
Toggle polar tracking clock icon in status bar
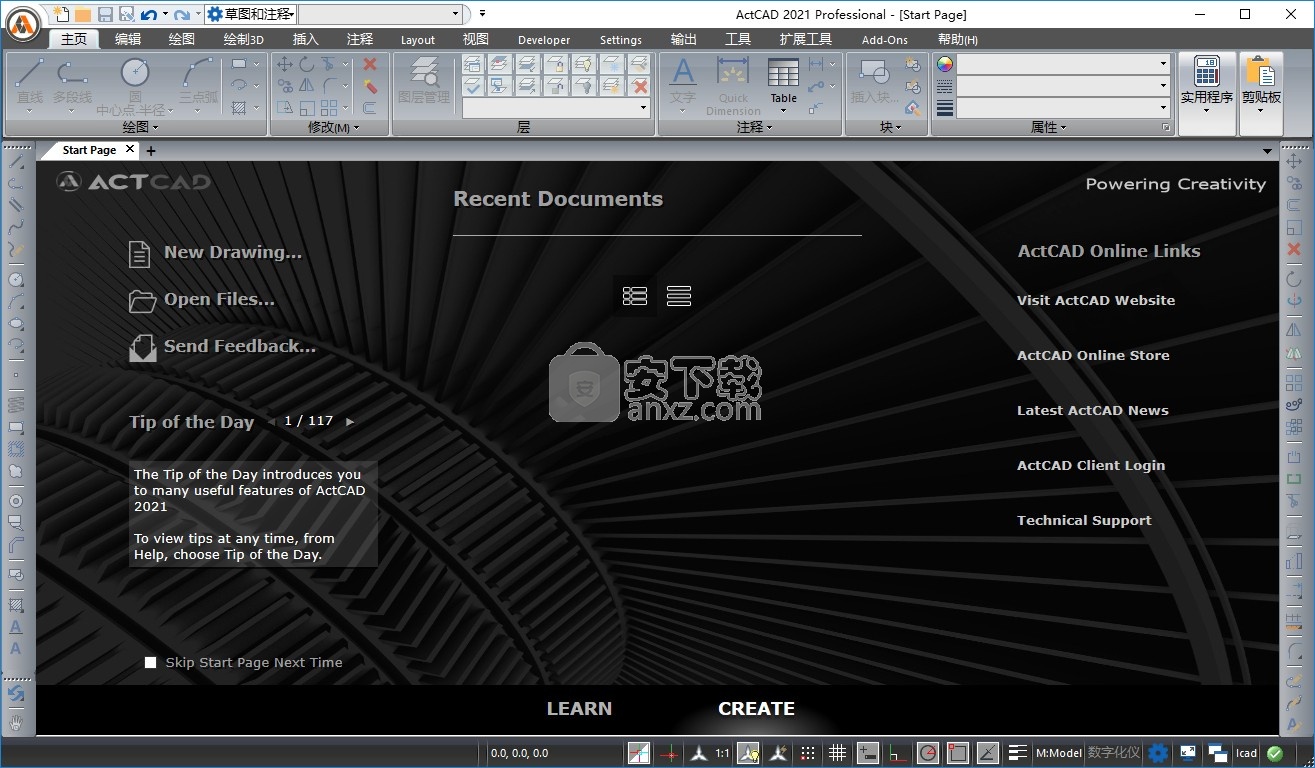pos(929,753)
